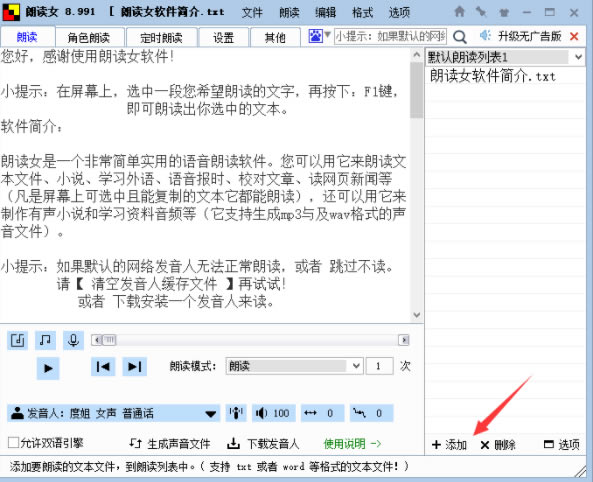This screenshot has height=482, width=593.
Task: Open the skin shirt icon in title bar
Action: [x=504, y=12]
